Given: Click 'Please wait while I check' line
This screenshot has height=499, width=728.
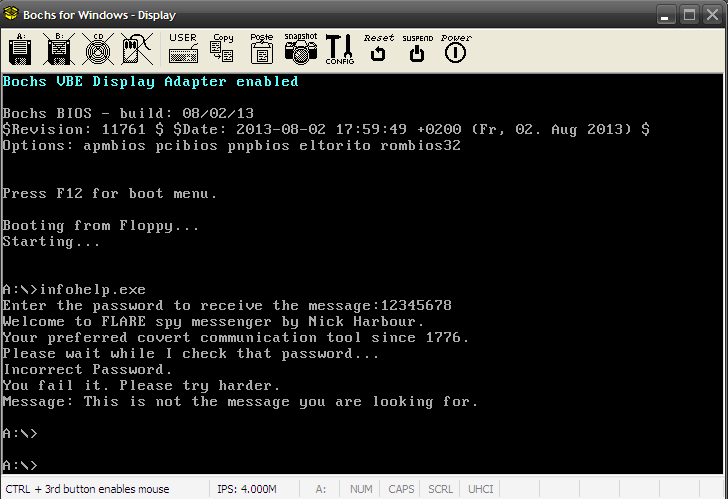Looking at the screenshot, I should pyautogui.click(x=190, y=354).
